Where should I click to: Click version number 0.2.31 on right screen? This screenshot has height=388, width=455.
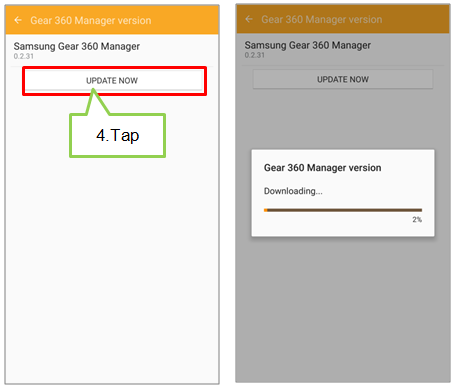pos(254,55)
